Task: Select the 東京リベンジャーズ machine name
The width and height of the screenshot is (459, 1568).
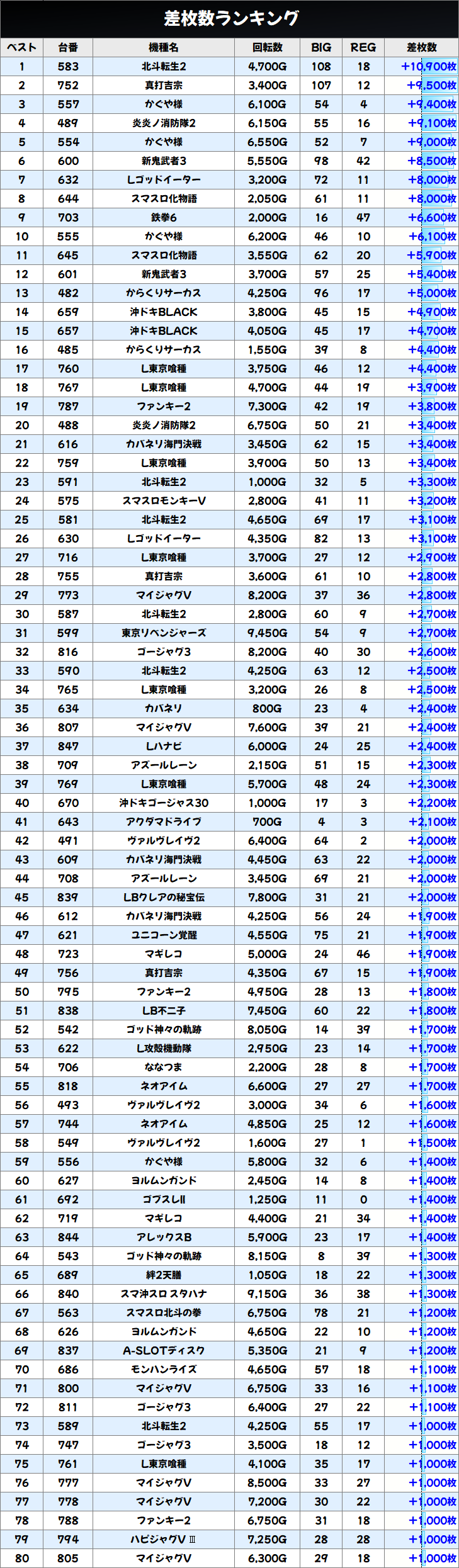Action: click(164, 633)
